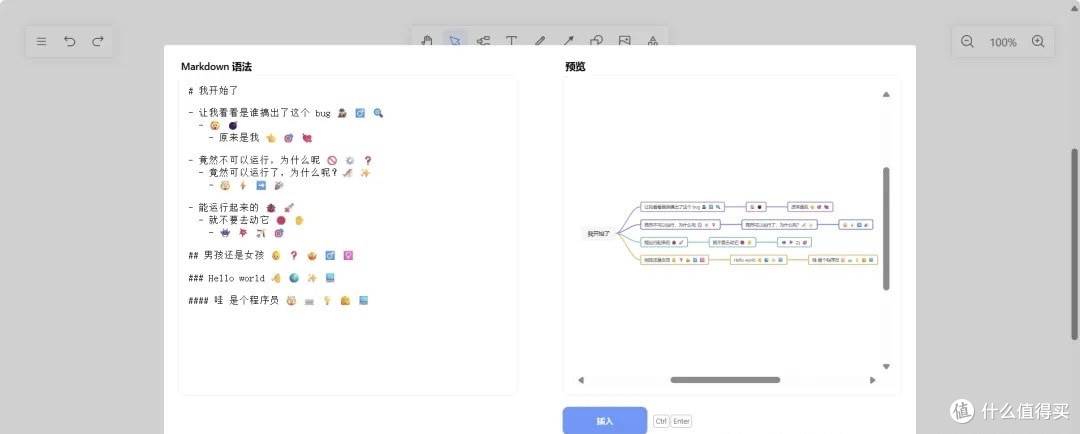1080x434 pixels.
Task: Click the Ctrl key hint
Action: 661,421
